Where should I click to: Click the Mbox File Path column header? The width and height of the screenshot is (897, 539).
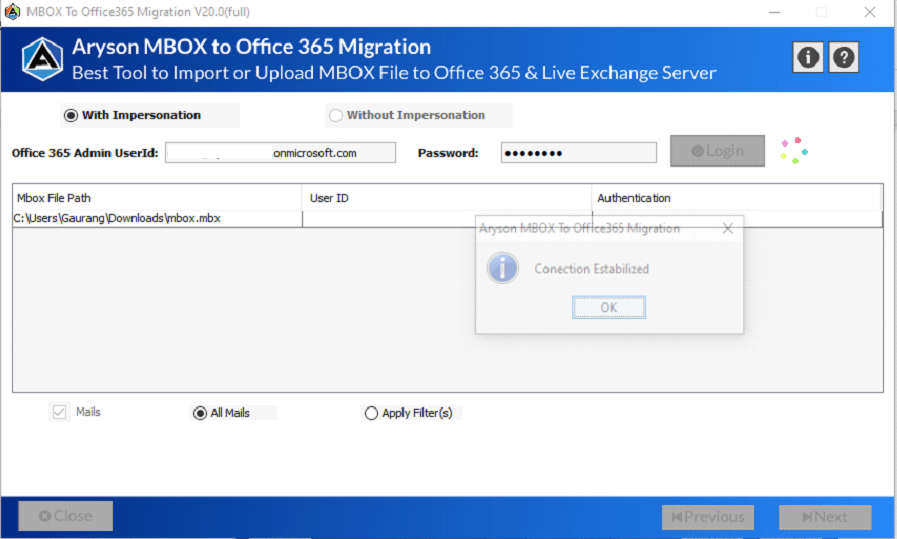tap(157, 198)
